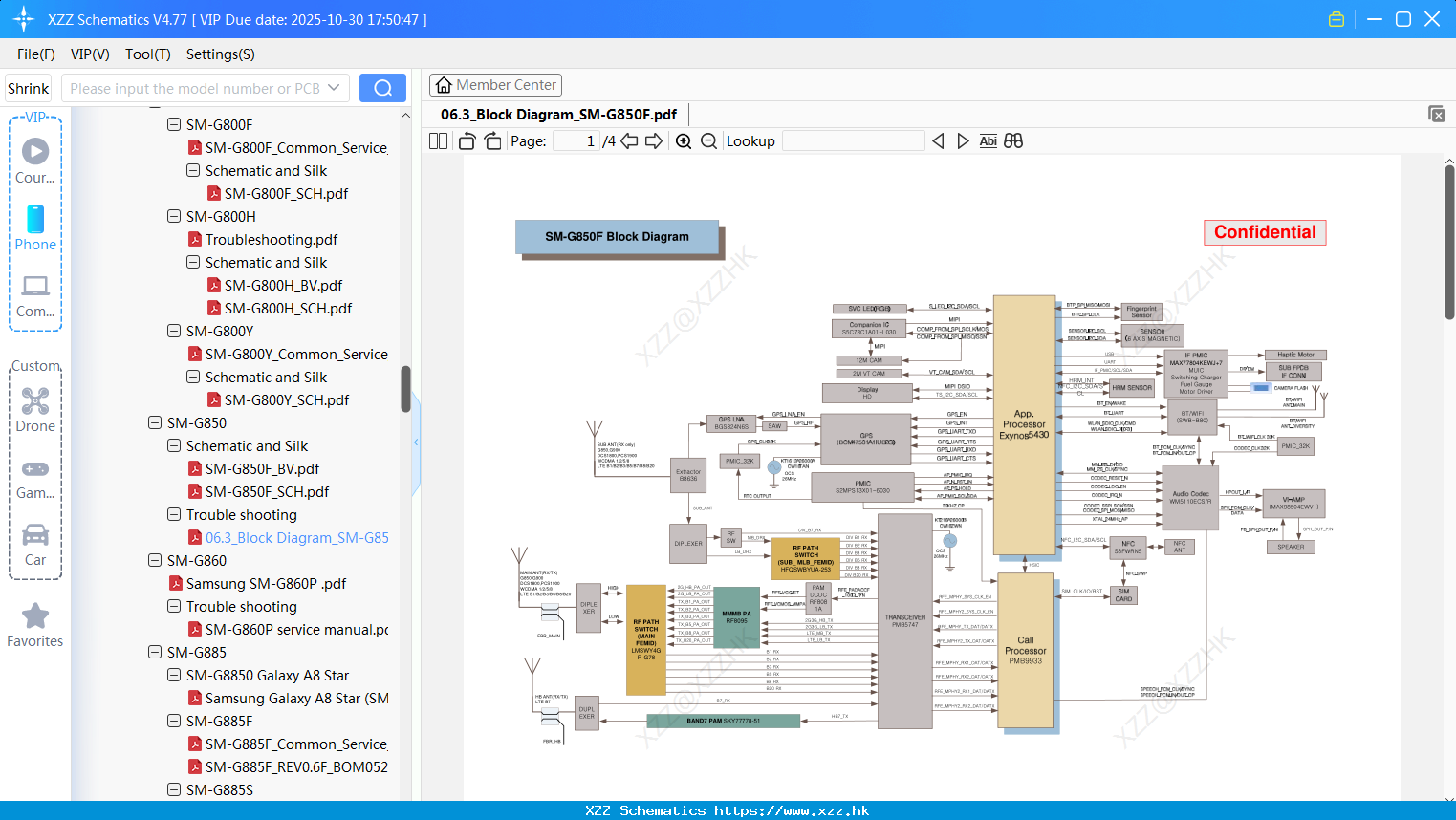The image size is (1456, 820).
Task: Open Samsung SM-G860P .pdf file
Action: click(266, 583)
